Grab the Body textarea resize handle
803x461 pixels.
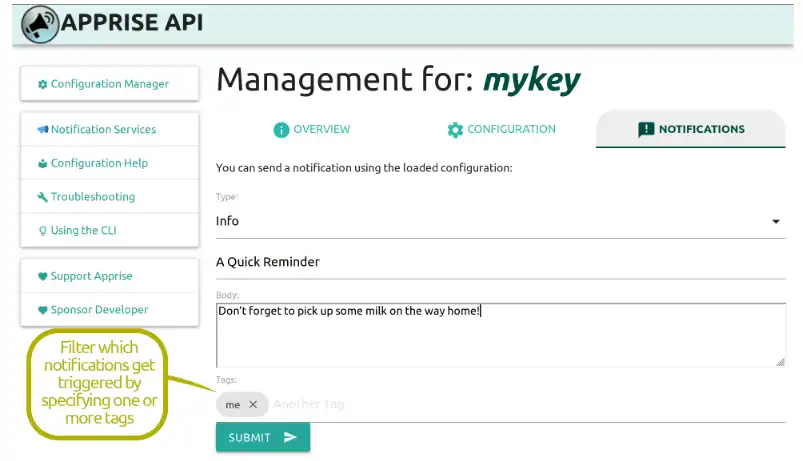(780, 362)
